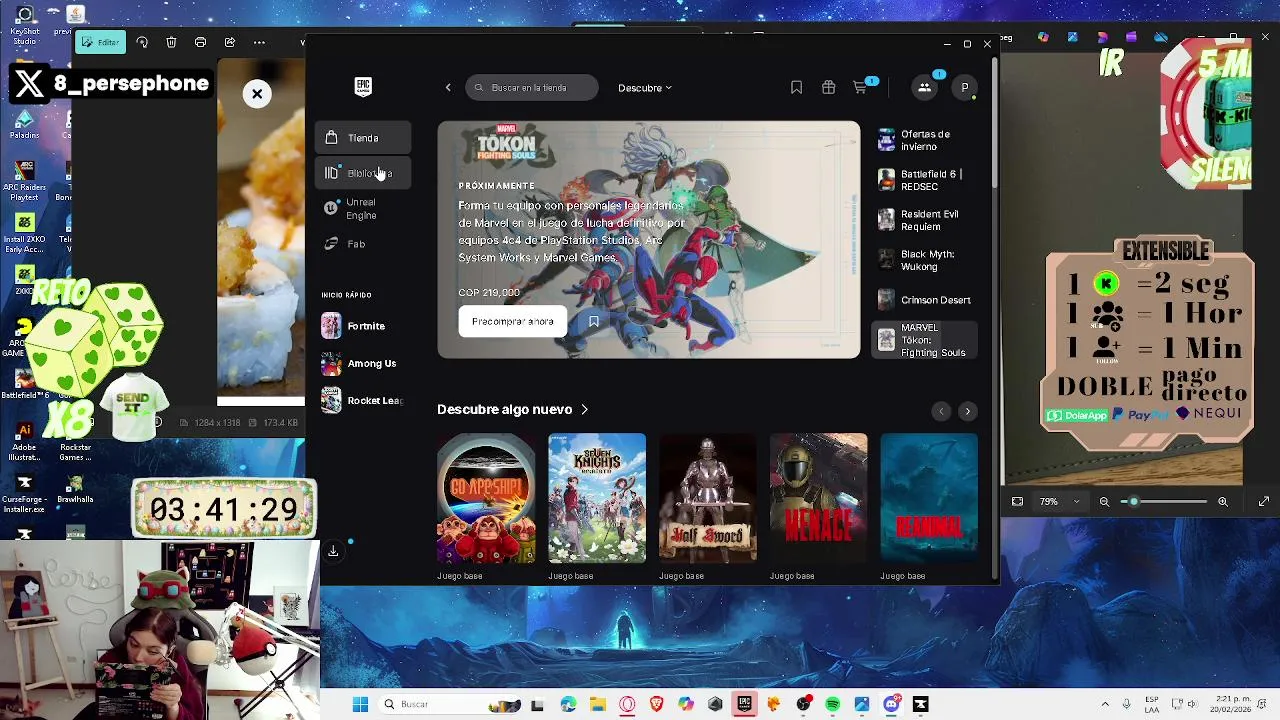
Task: Open the Tienda tab in sidebar
Action: (x=363, y=138)
